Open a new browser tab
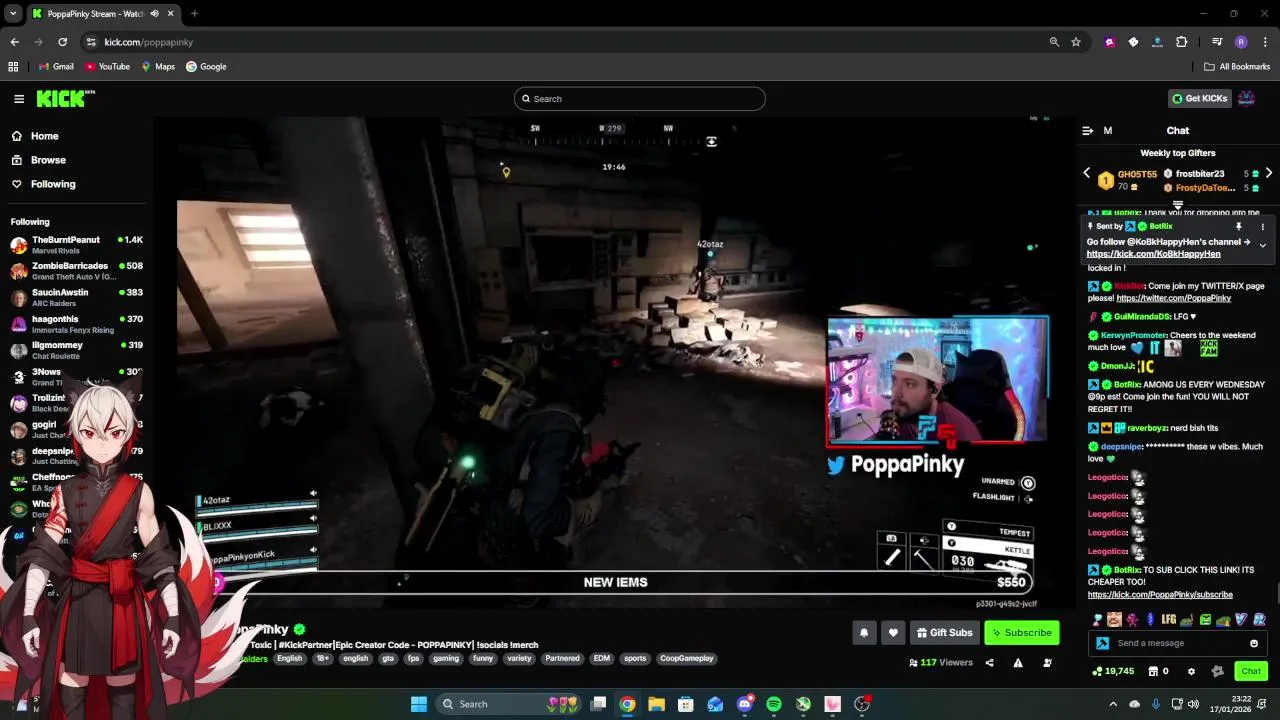 (x=194, y=14)
